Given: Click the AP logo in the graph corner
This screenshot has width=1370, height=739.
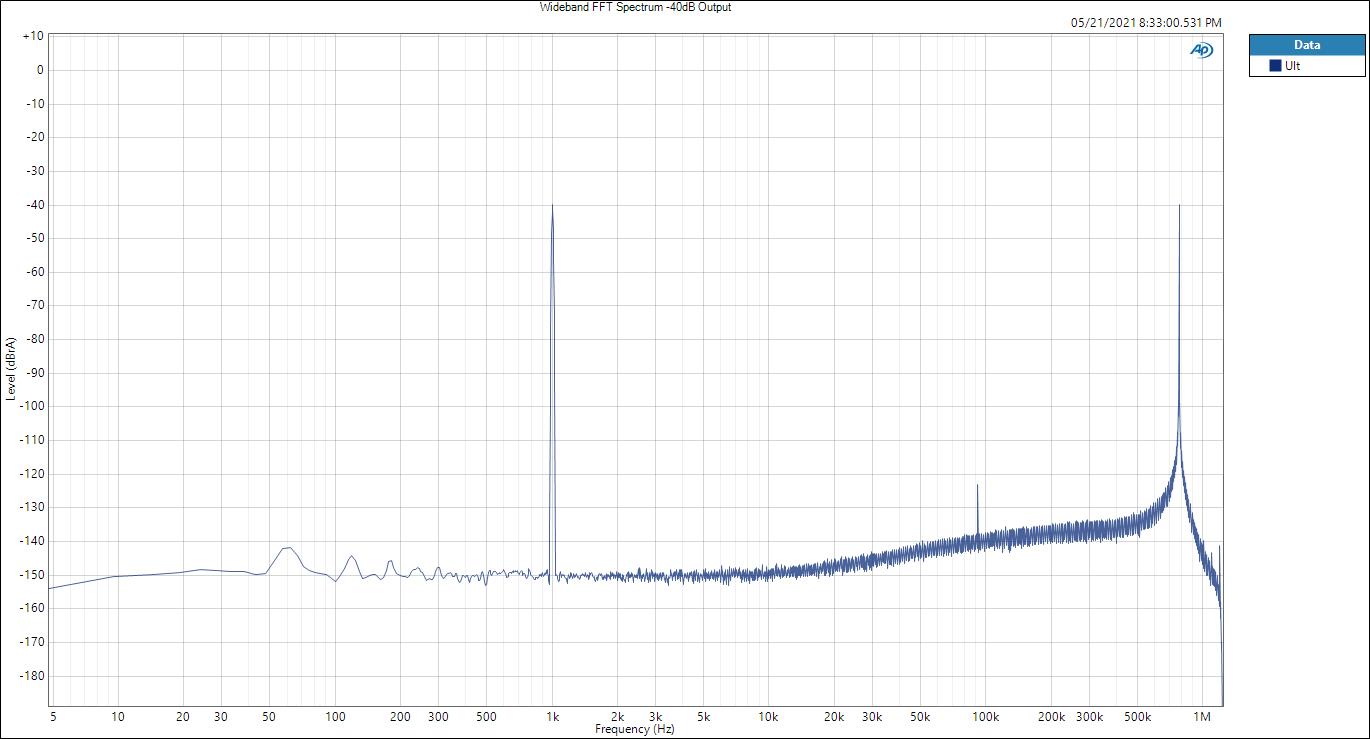Looking at the screenshot, I should 1201,50.
